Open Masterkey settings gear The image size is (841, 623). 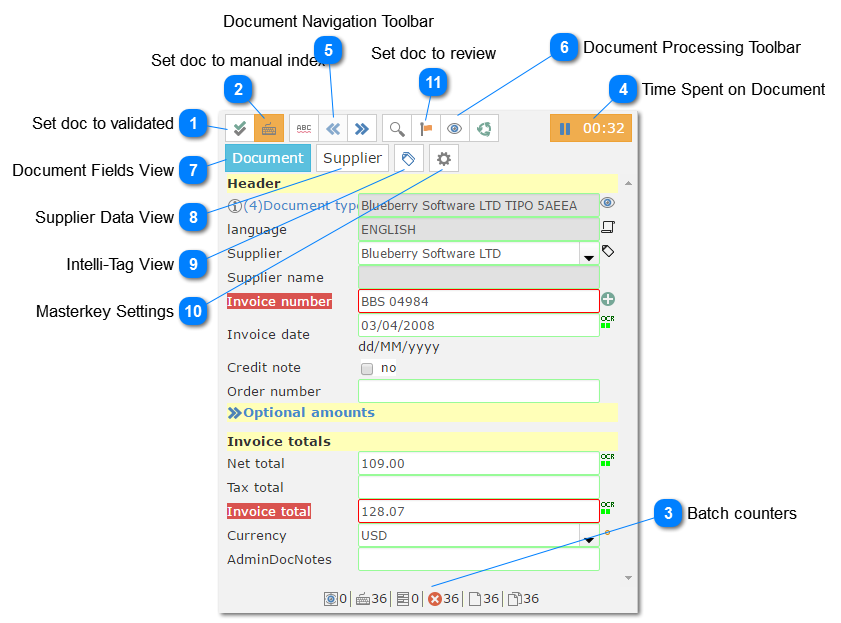tap(444, 158)
